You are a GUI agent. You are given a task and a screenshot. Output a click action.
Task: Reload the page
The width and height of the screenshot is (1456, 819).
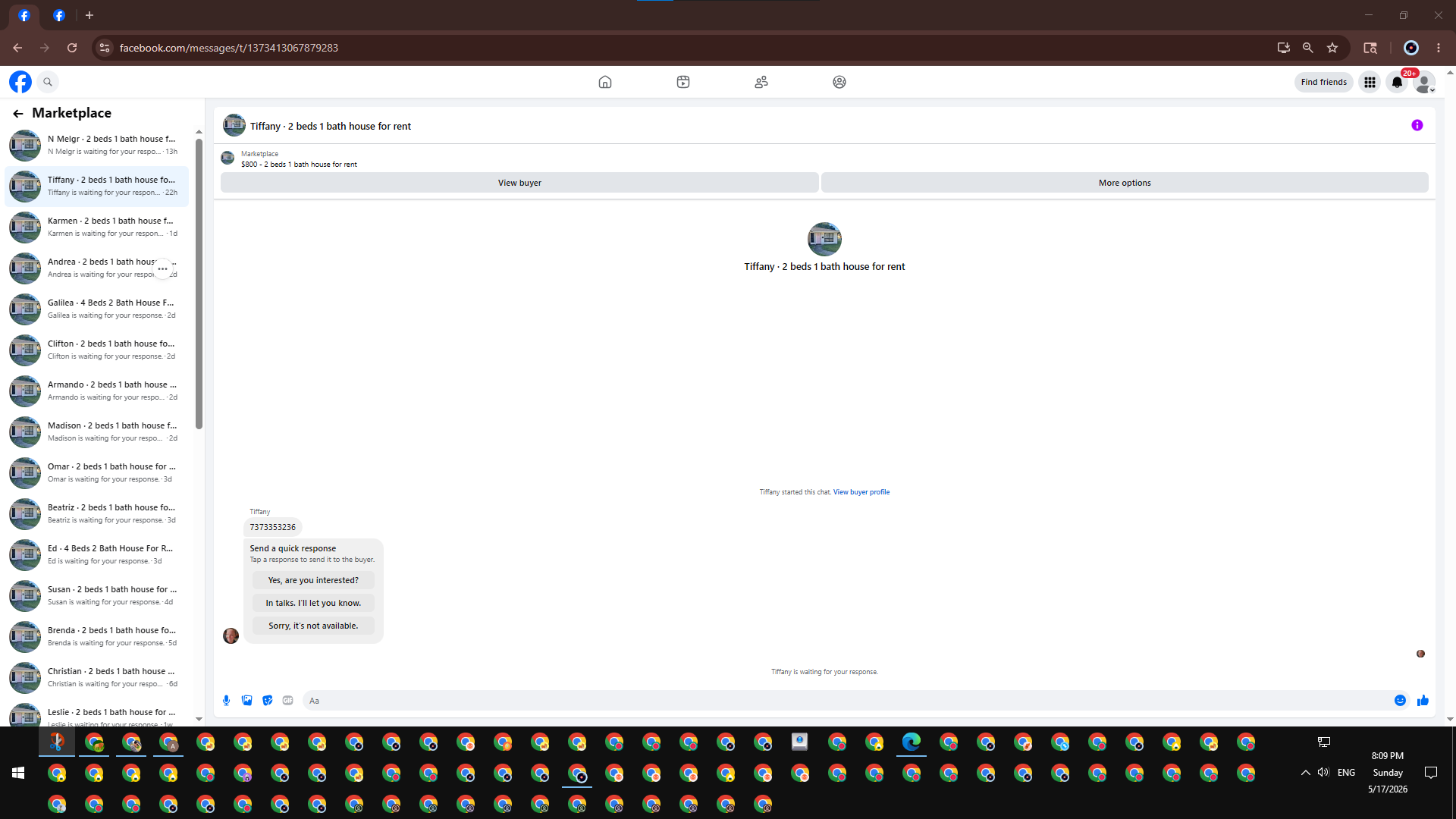pyautogui.click(x=72, y=48)
